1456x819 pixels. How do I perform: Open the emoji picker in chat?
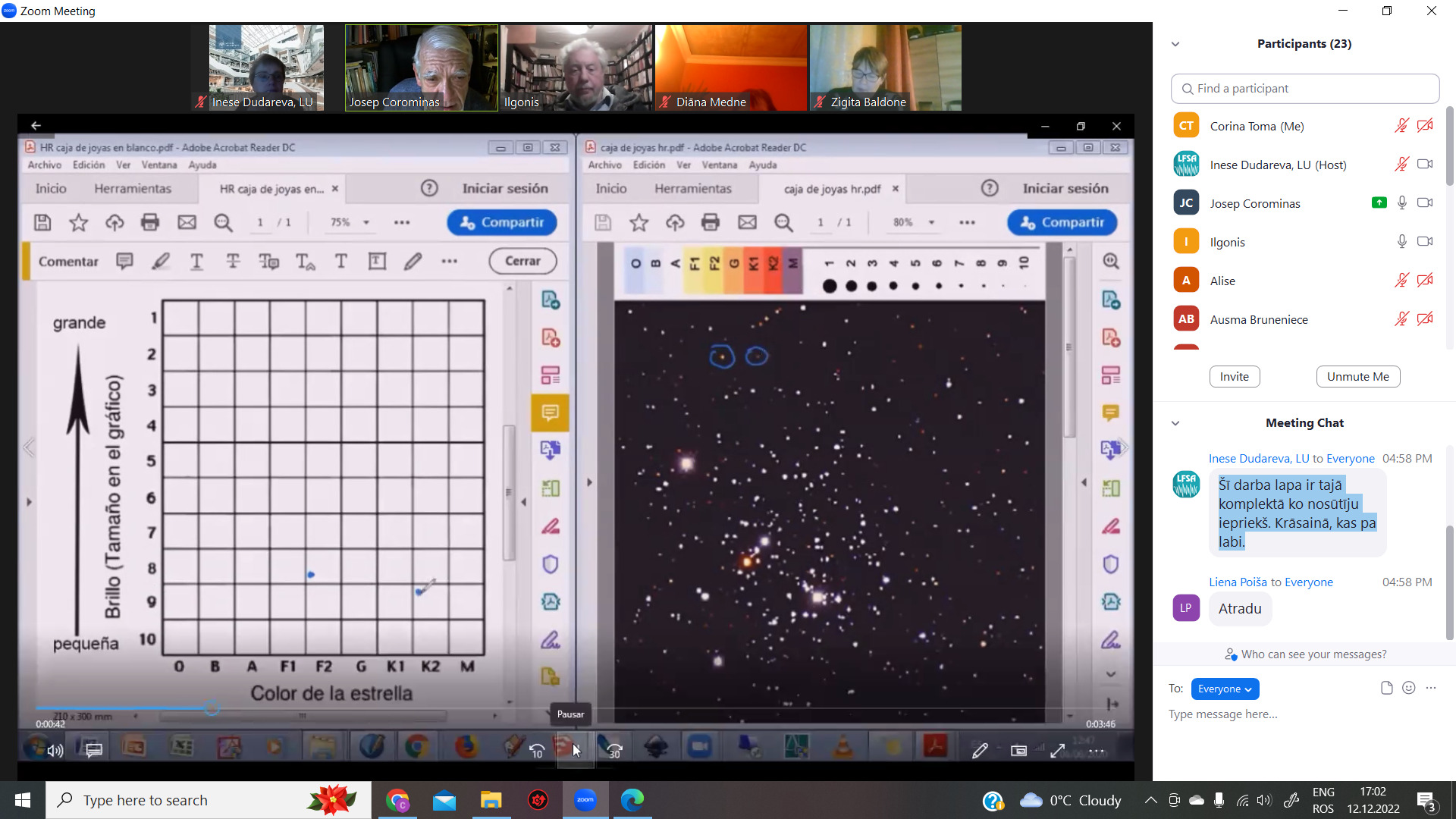coord(1409,688)
